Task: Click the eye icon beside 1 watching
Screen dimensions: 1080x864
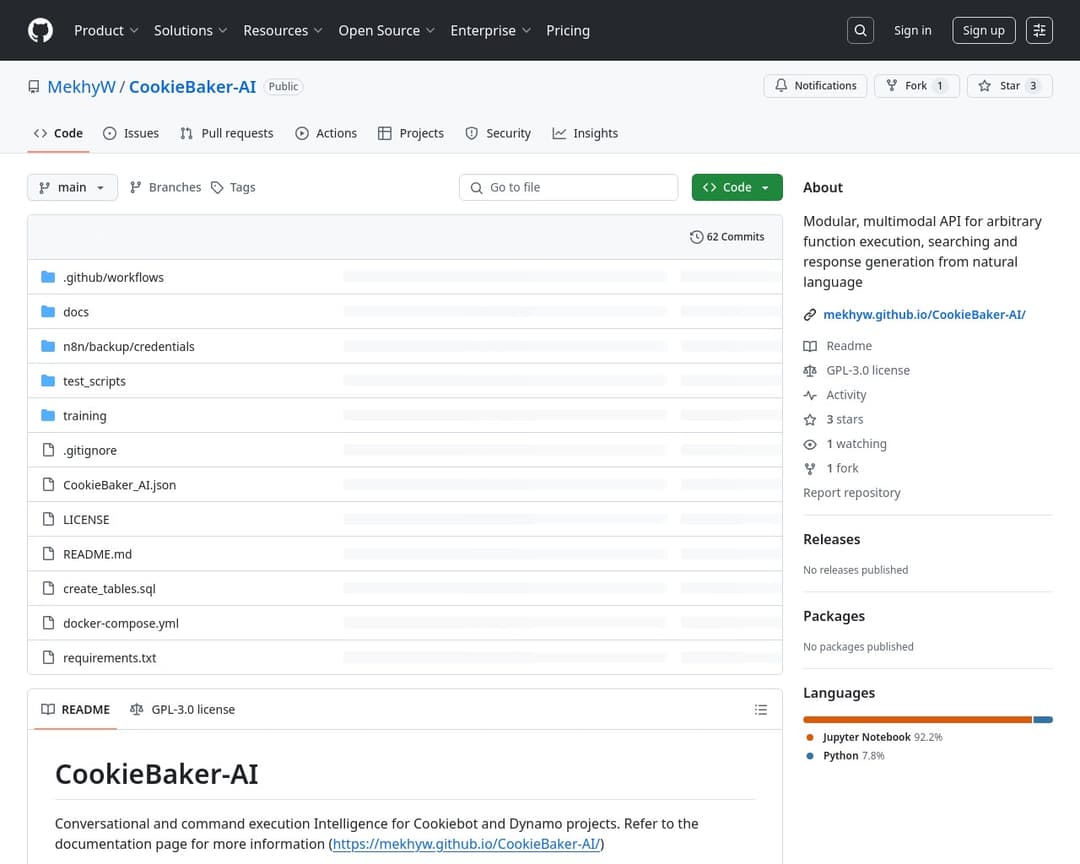Action: pyautogui.click(x=810, y=444)
